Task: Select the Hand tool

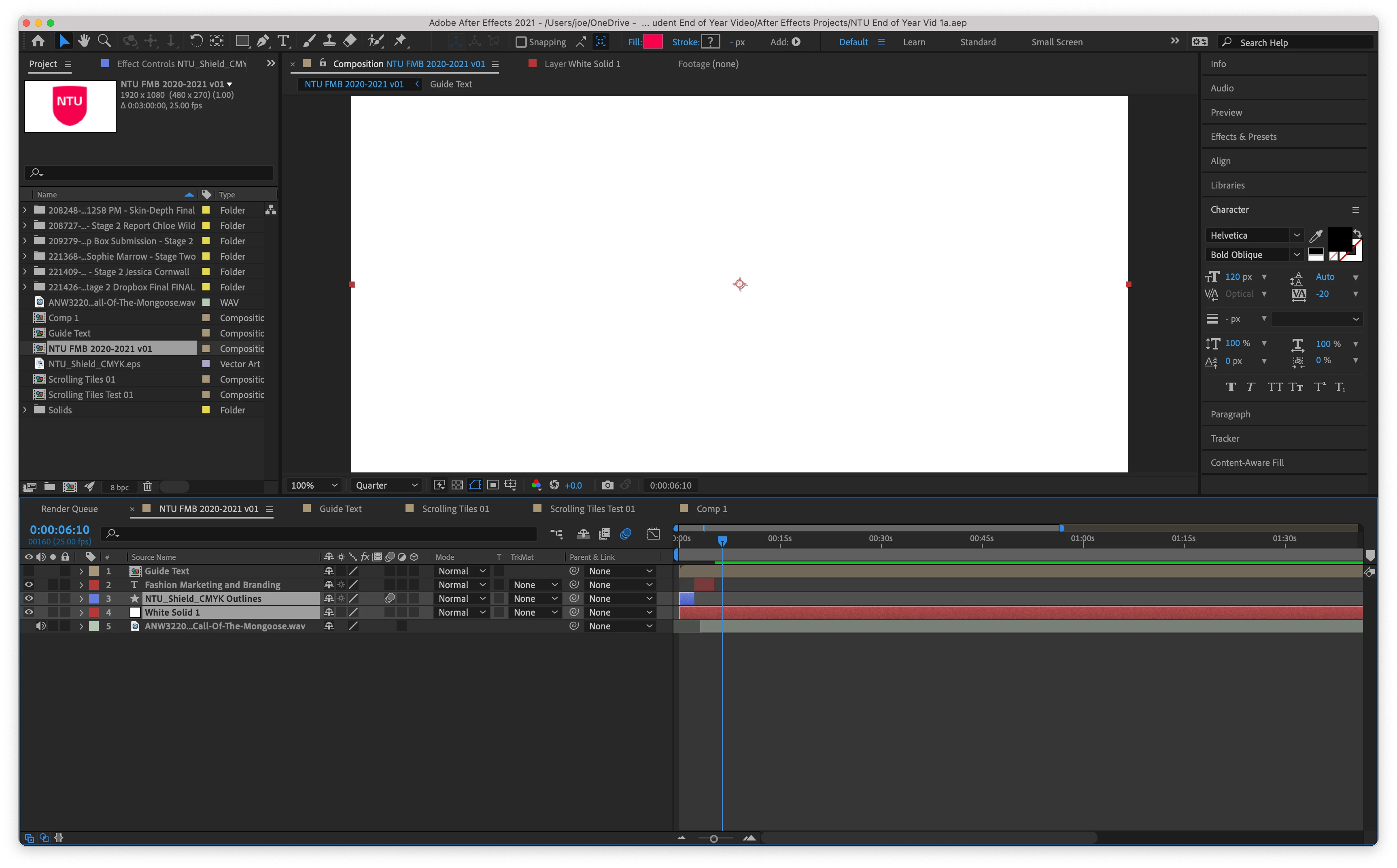Action: (x=84, y=41)
